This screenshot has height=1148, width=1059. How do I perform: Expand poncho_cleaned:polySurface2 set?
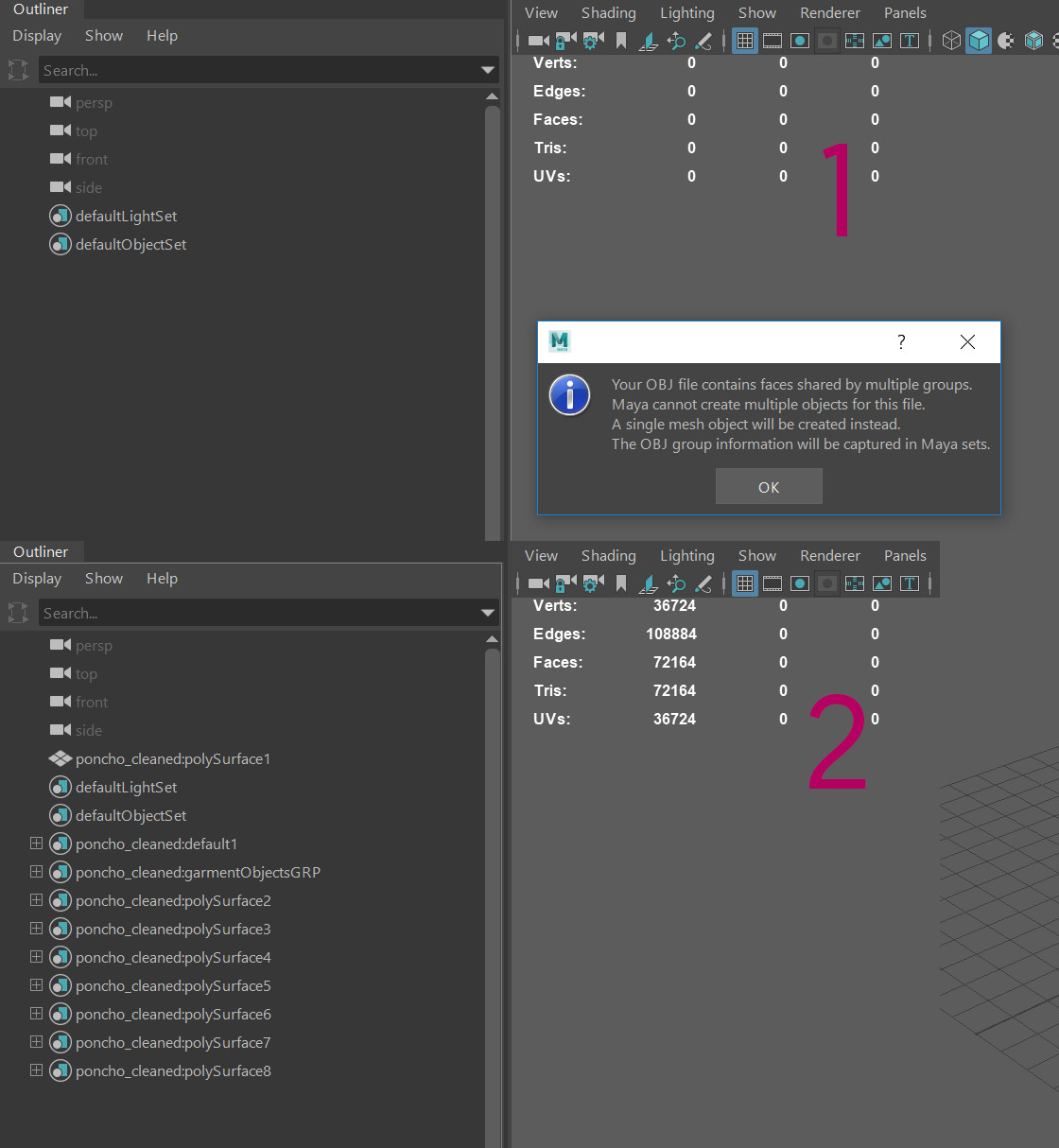pos(36,899)
